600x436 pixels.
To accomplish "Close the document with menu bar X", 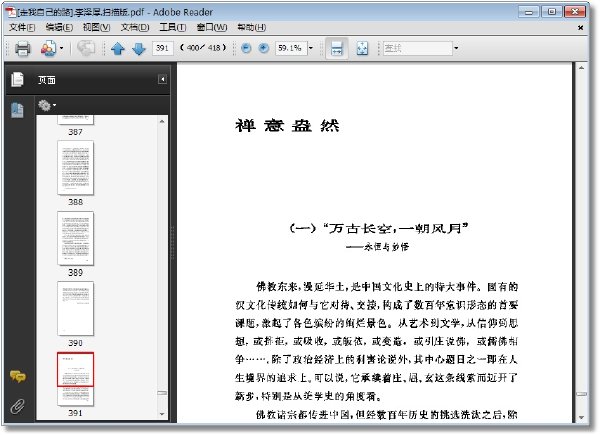I will tap(580, 28).
